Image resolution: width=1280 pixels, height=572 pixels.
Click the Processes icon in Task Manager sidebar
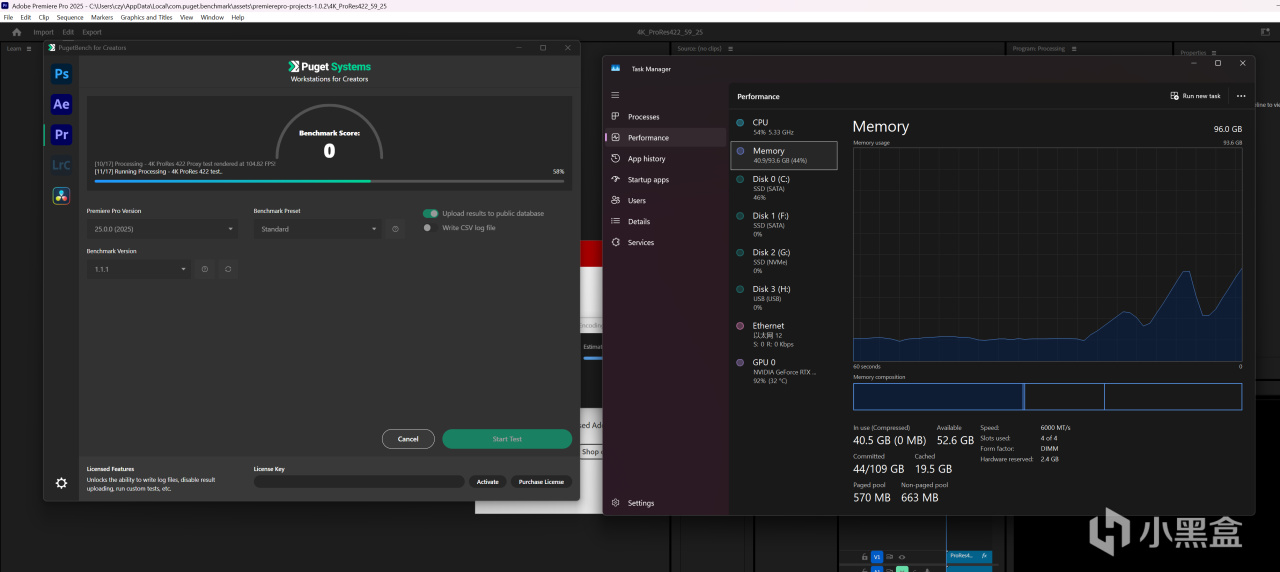tap(616, 117)
